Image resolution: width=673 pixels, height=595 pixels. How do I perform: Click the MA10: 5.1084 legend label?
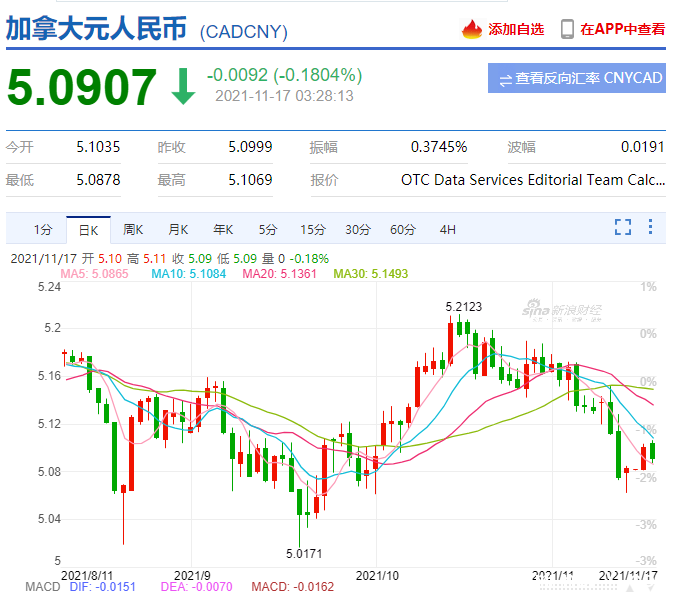(x=188, y=274)
